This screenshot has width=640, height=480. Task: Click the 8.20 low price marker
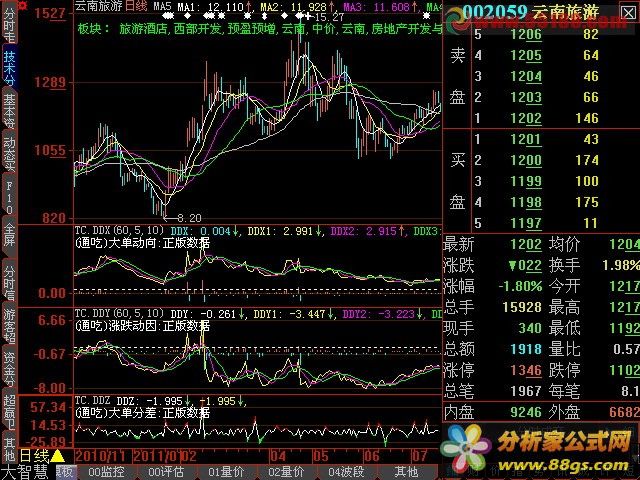189,218
